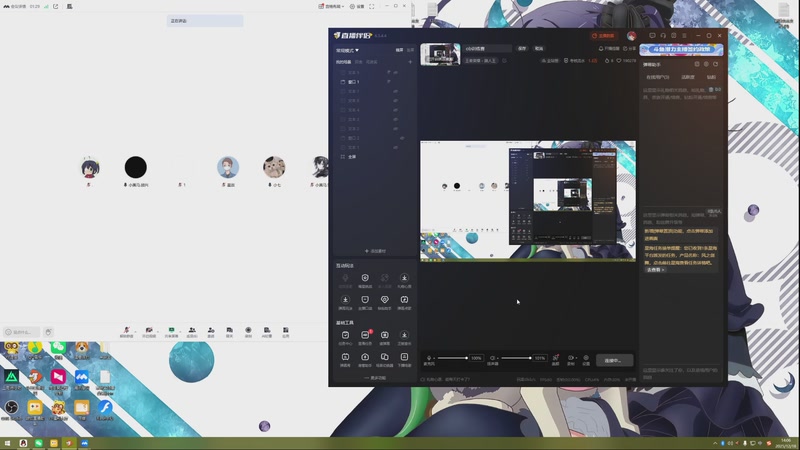
Task: Click 录制 record in meeting toolbar
Action: [248, 332]
